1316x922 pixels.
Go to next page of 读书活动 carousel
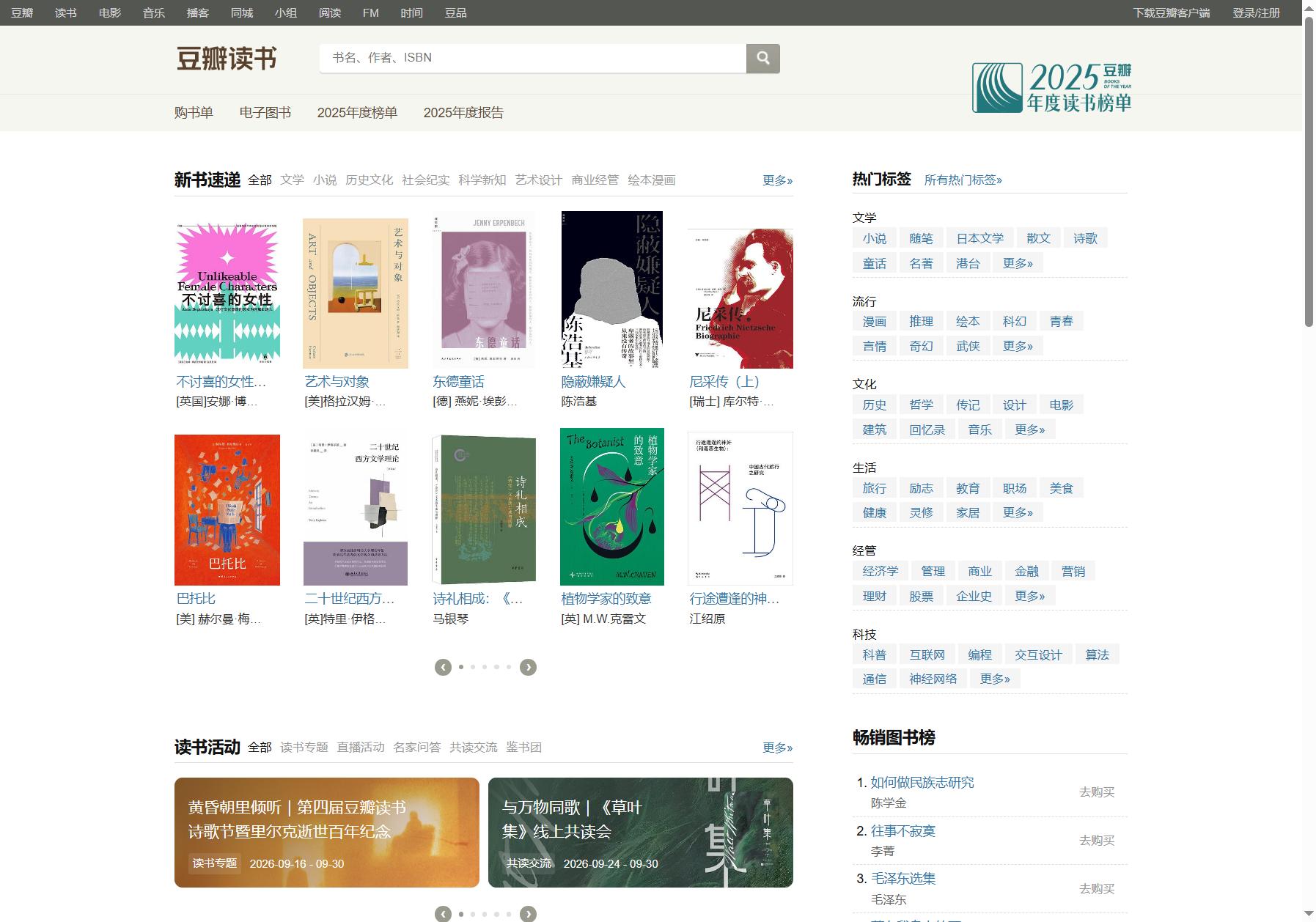coord(528,914)
